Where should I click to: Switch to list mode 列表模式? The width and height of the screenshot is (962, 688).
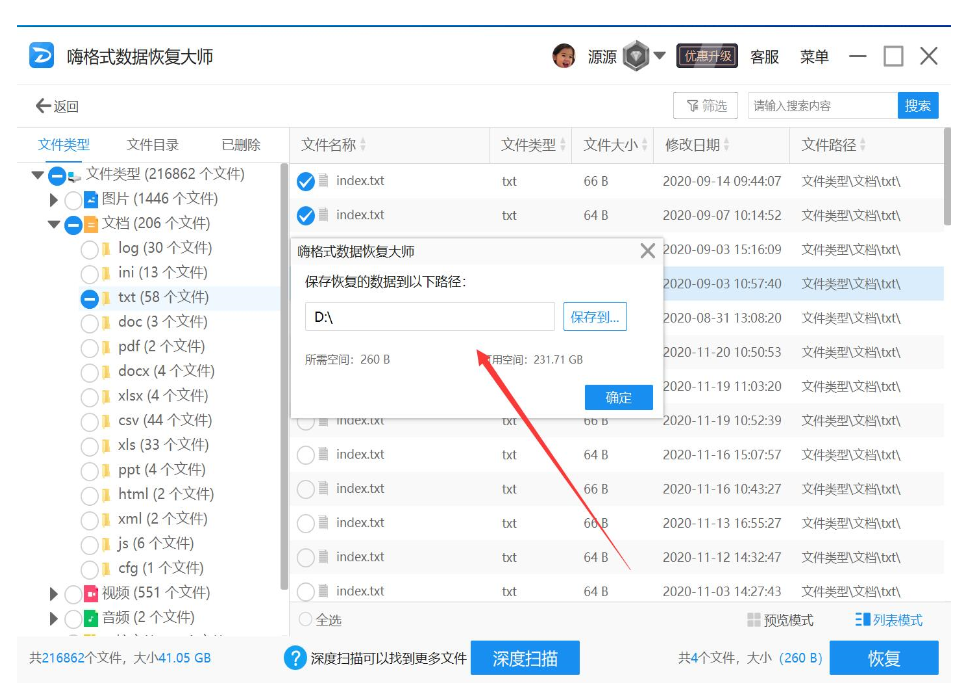[889, 620]
